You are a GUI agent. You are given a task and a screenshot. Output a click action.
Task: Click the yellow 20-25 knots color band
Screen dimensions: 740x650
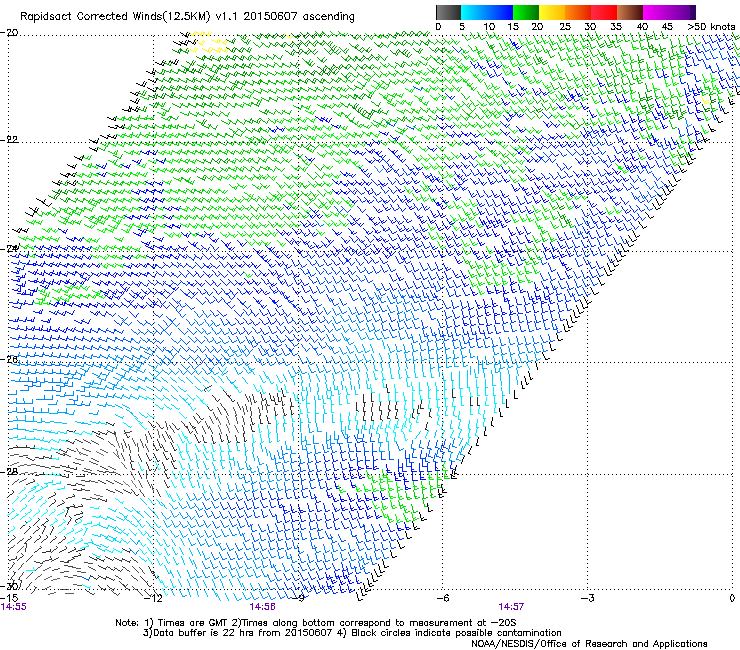point(552,12)
